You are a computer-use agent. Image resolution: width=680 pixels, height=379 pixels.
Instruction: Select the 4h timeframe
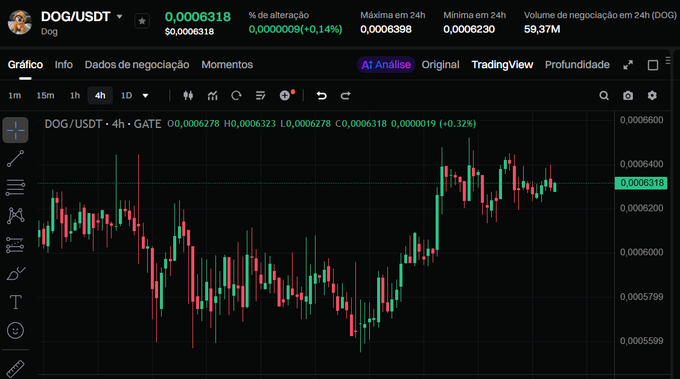tap(100, 95)
